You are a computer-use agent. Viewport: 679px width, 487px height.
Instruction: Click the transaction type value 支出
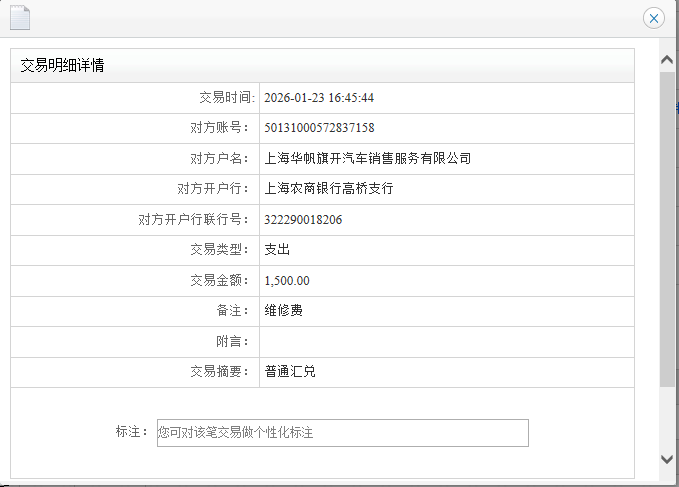click(x=277, y=250)
